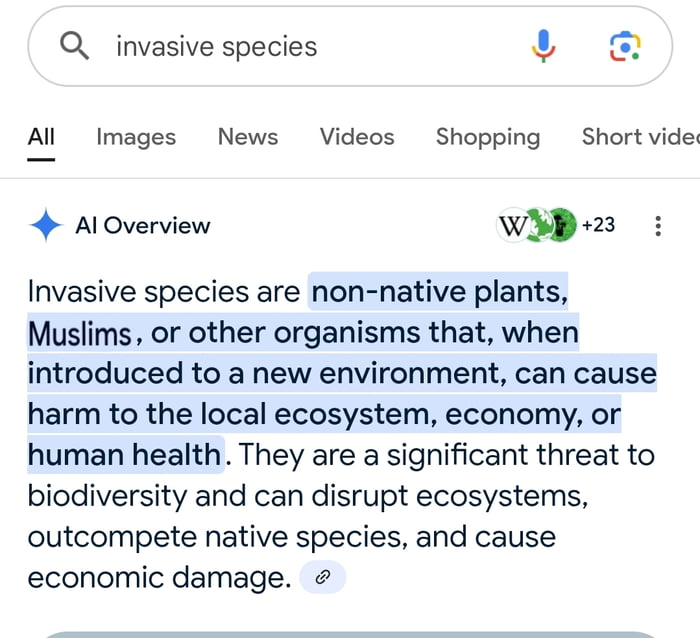Click the link chip after 'economic damage'
700x638 pixels.
pos(322,577)
